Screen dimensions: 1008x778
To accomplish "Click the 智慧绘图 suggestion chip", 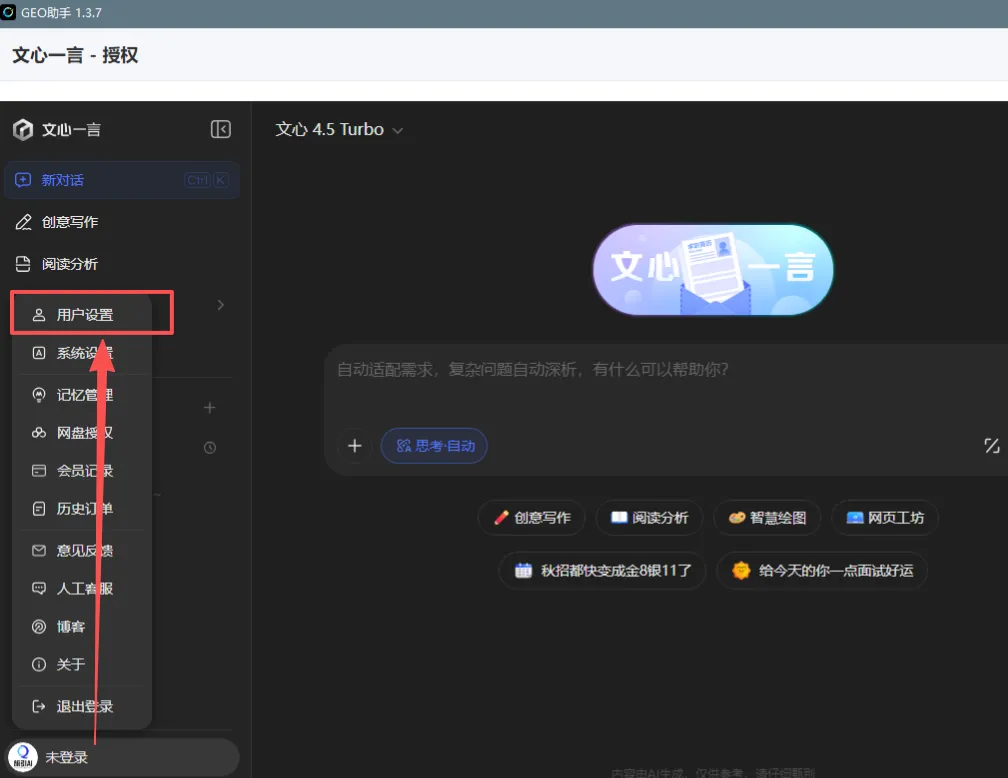I will point(767,518).
